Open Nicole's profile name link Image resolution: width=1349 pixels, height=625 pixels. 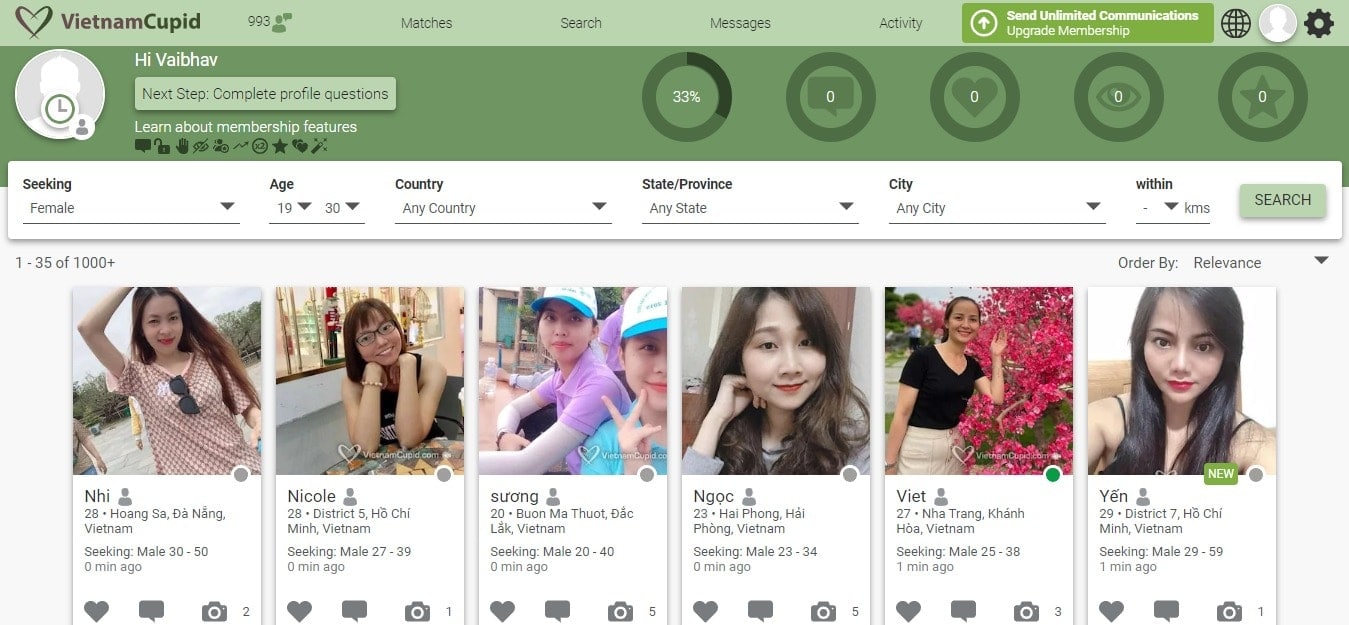(x=312, y=496)
